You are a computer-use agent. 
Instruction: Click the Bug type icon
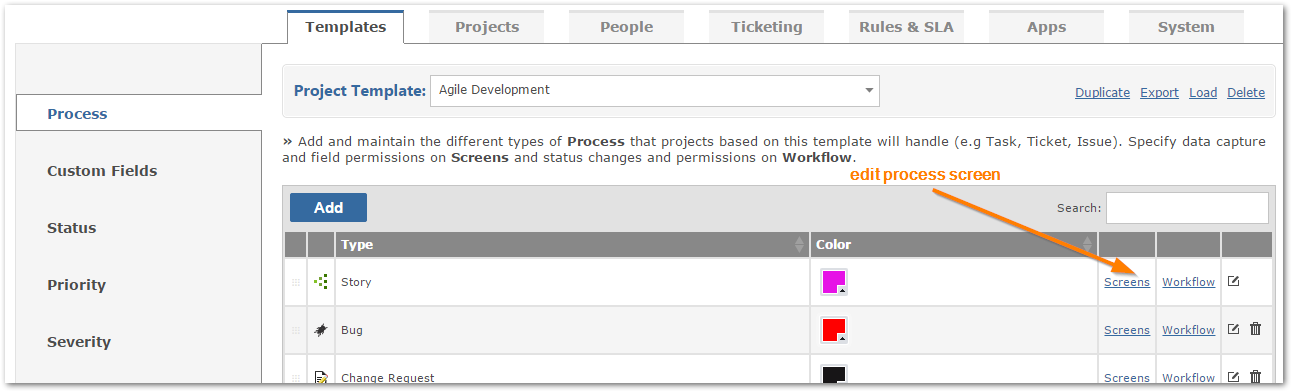[x=321, y=330]
